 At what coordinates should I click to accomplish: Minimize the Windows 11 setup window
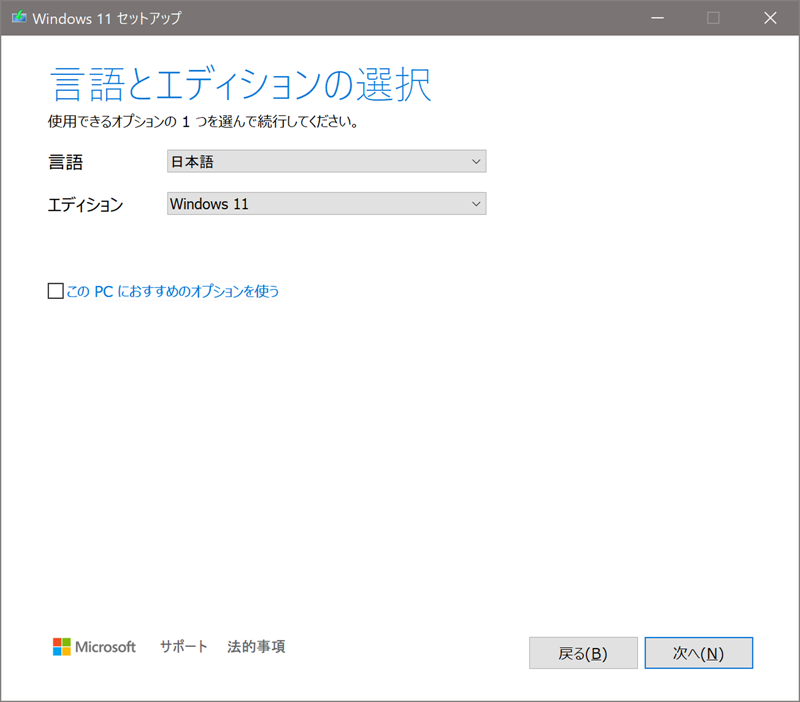(x=657, y=18)
